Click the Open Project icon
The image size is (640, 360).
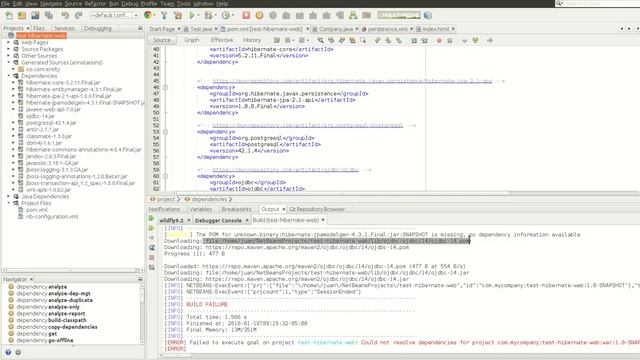(36, 16)
